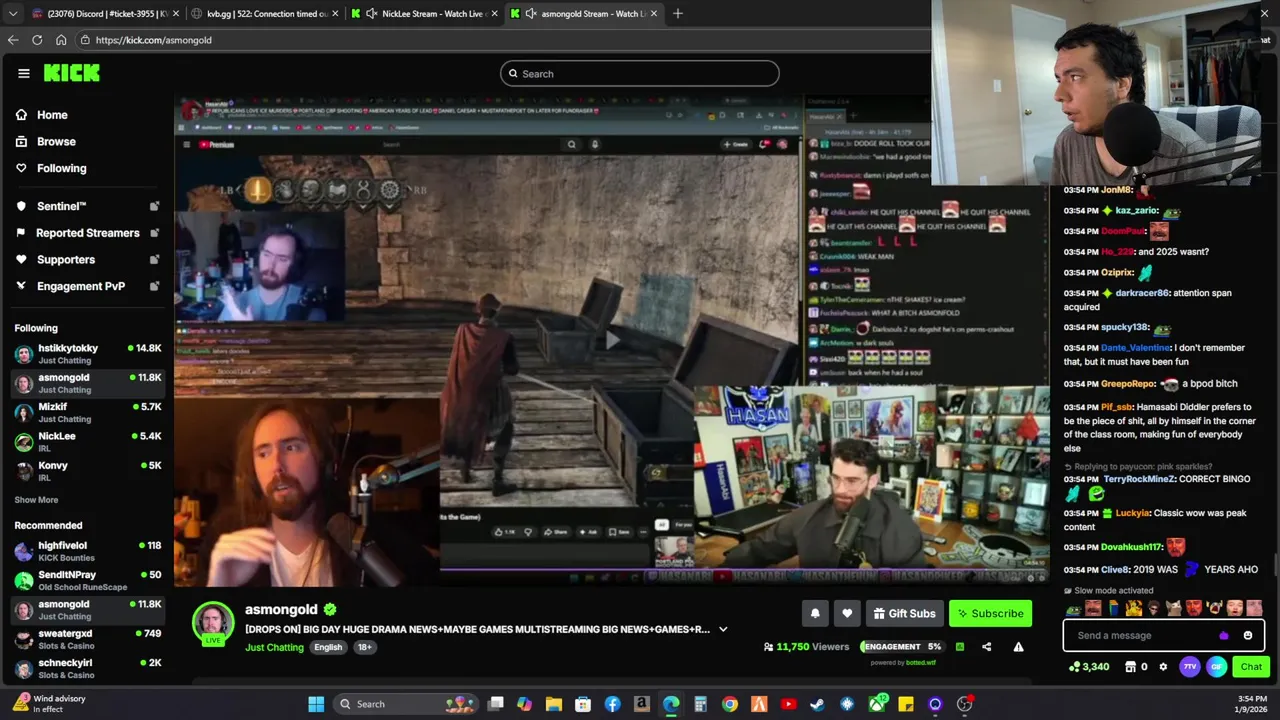Open Google Chrome from taskbar
This screenshot has height=720, width=1280.
(x=730, y=704)
